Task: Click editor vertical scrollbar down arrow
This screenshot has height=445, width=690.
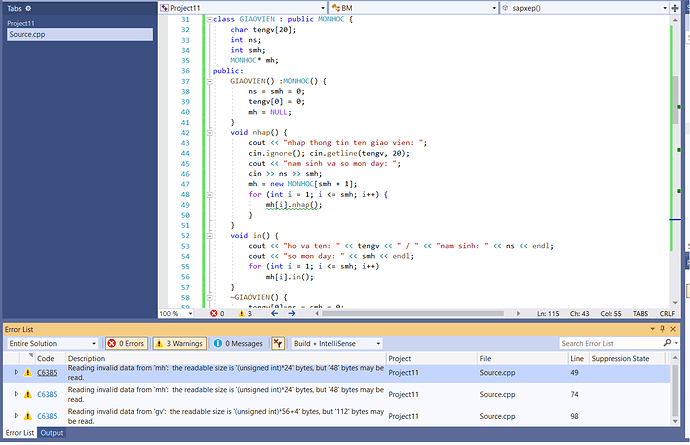Action: [675, 303]
